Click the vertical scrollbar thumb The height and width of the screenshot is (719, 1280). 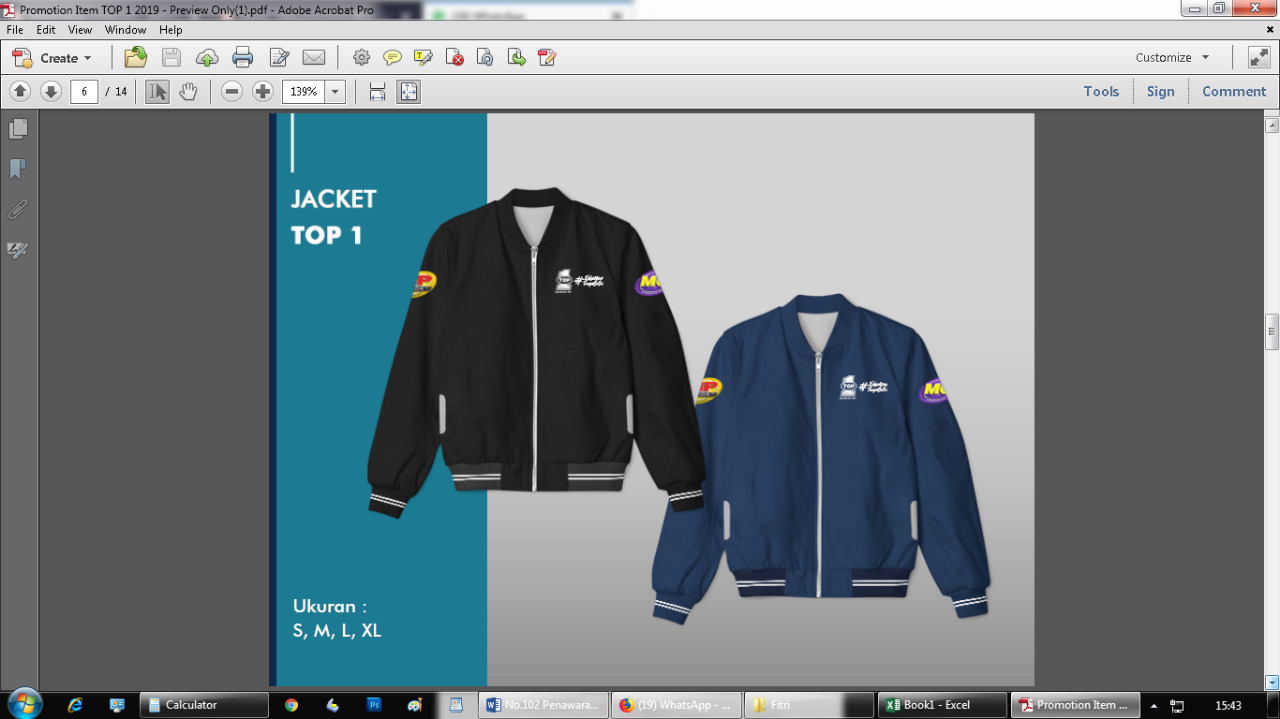[1272, 332]
